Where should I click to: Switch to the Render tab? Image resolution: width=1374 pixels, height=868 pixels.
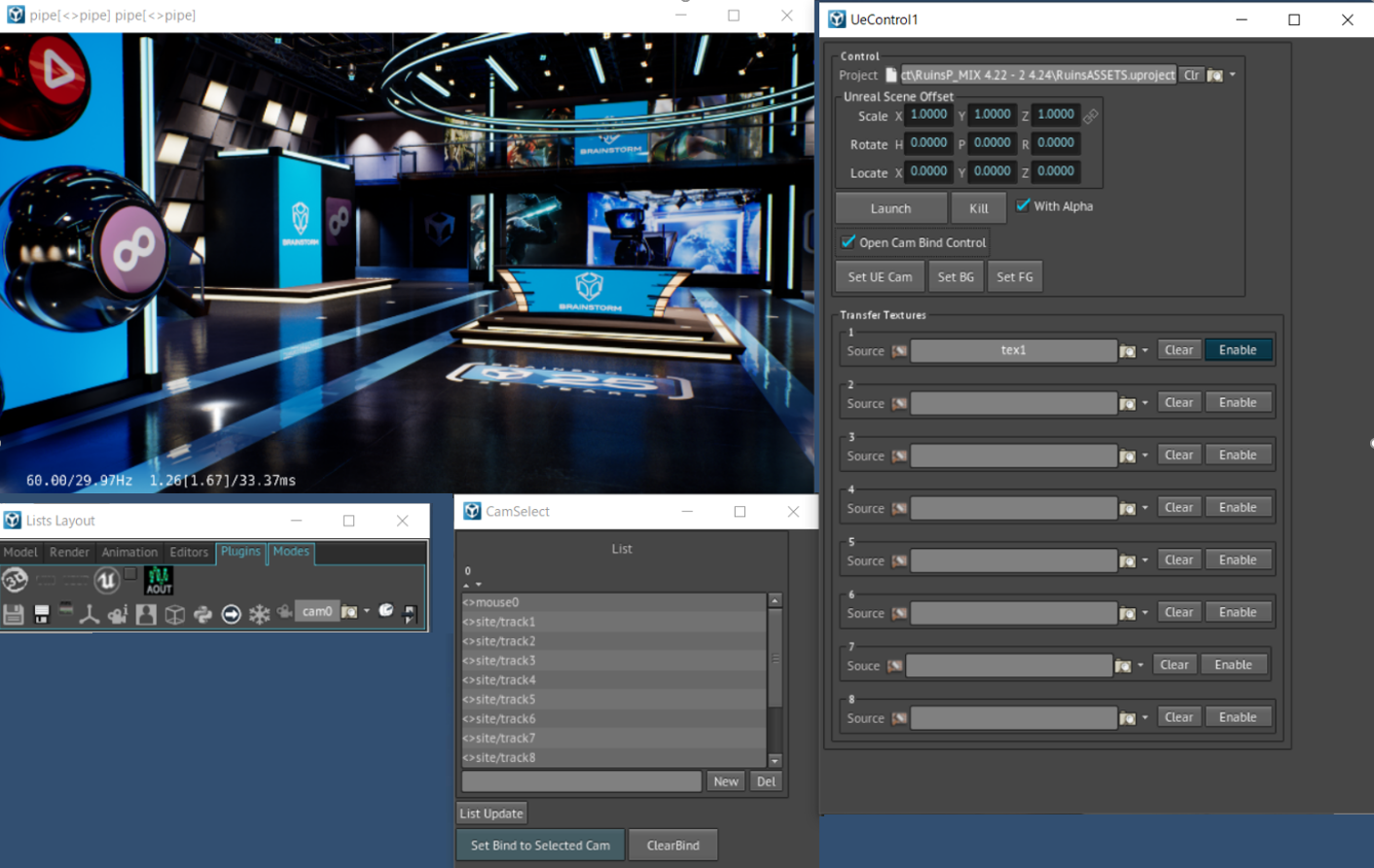coord(69,552)
